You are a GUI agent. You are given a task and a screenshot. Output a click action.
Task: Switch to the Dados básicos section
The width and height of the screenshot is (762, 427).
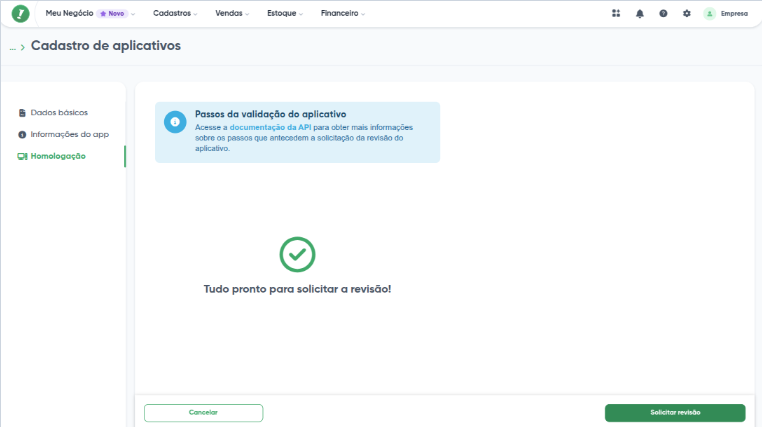[59, 112]
